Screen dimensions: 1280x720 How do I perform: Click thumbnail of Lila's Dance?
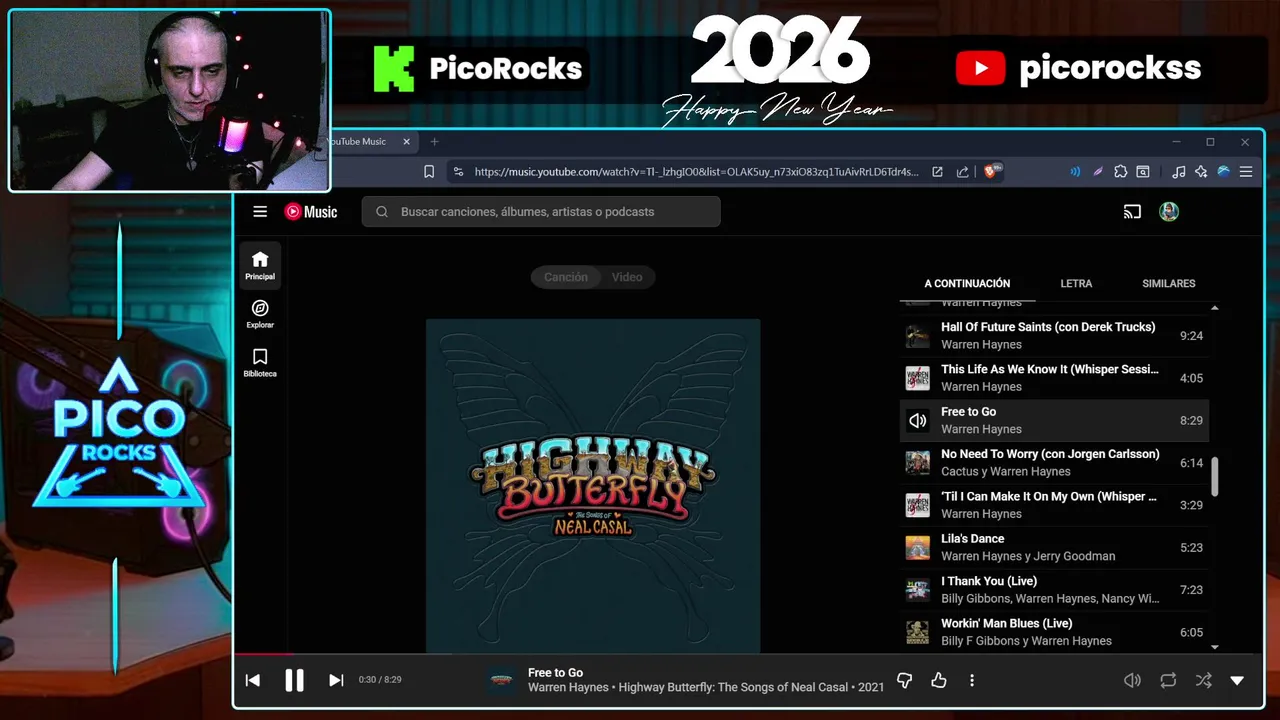coord(917,548)
